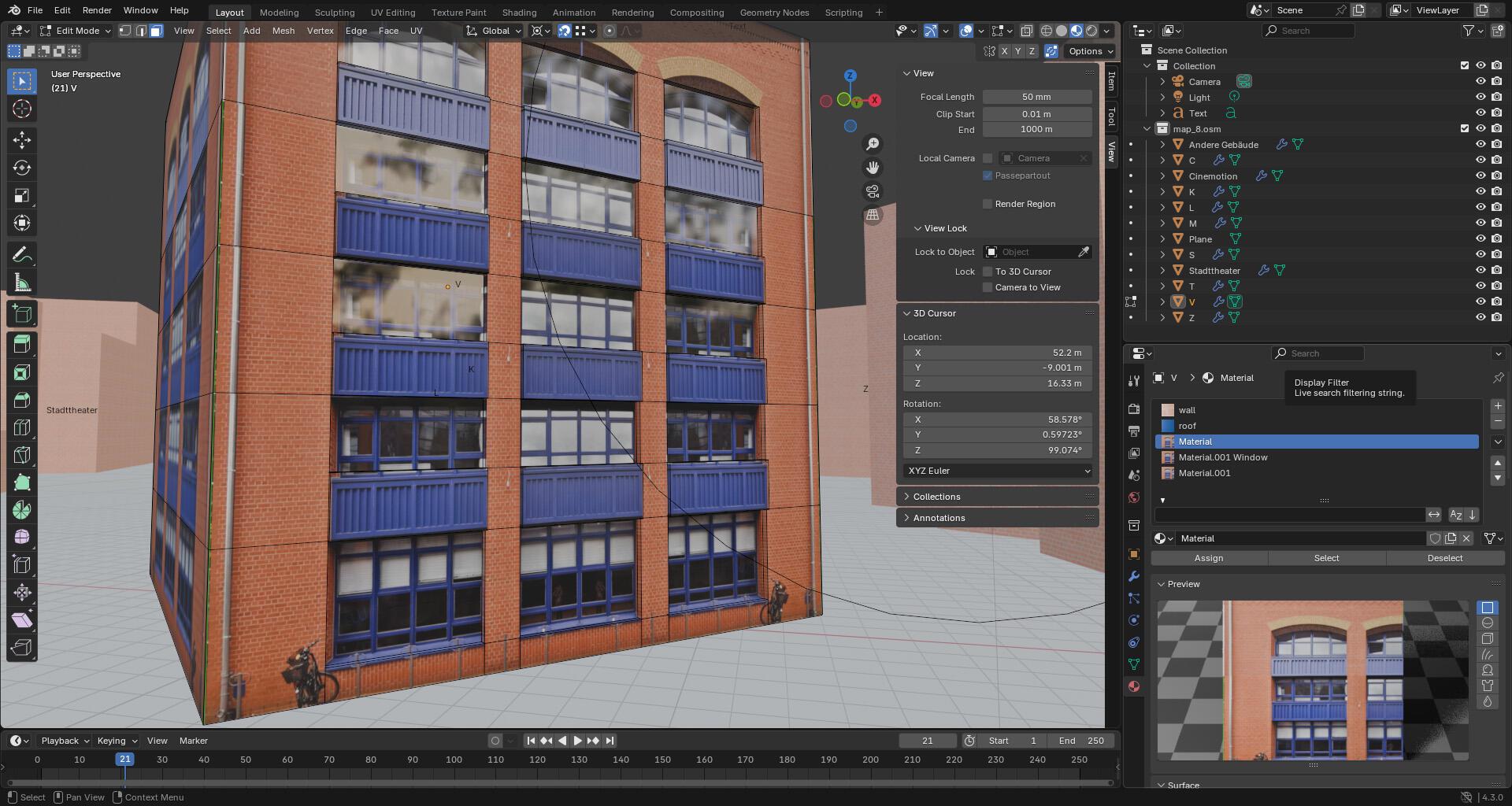Click the Focal Length 50 mm field
Viewport: 1512px width, 806px height.
click(x=1036, y=97)
